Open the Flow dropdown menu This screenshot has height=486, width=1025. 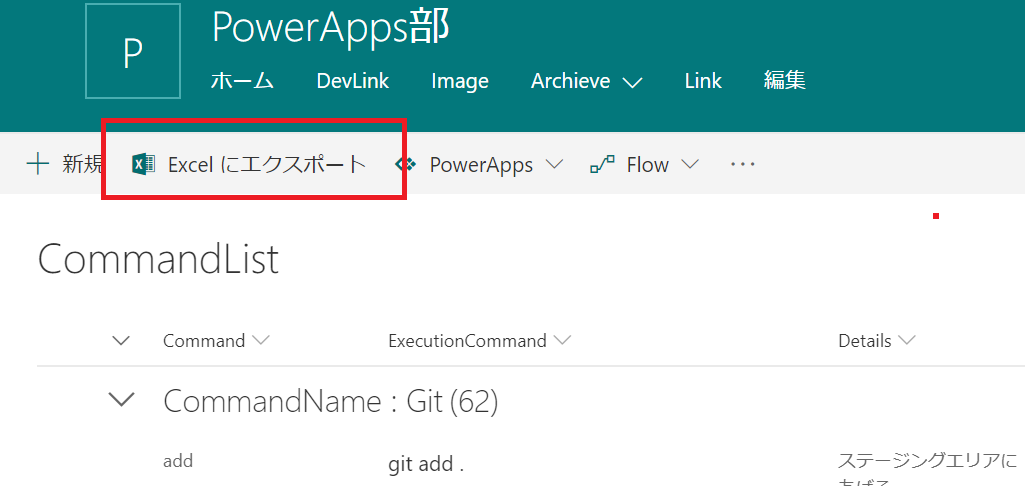[x=645, y=164]
